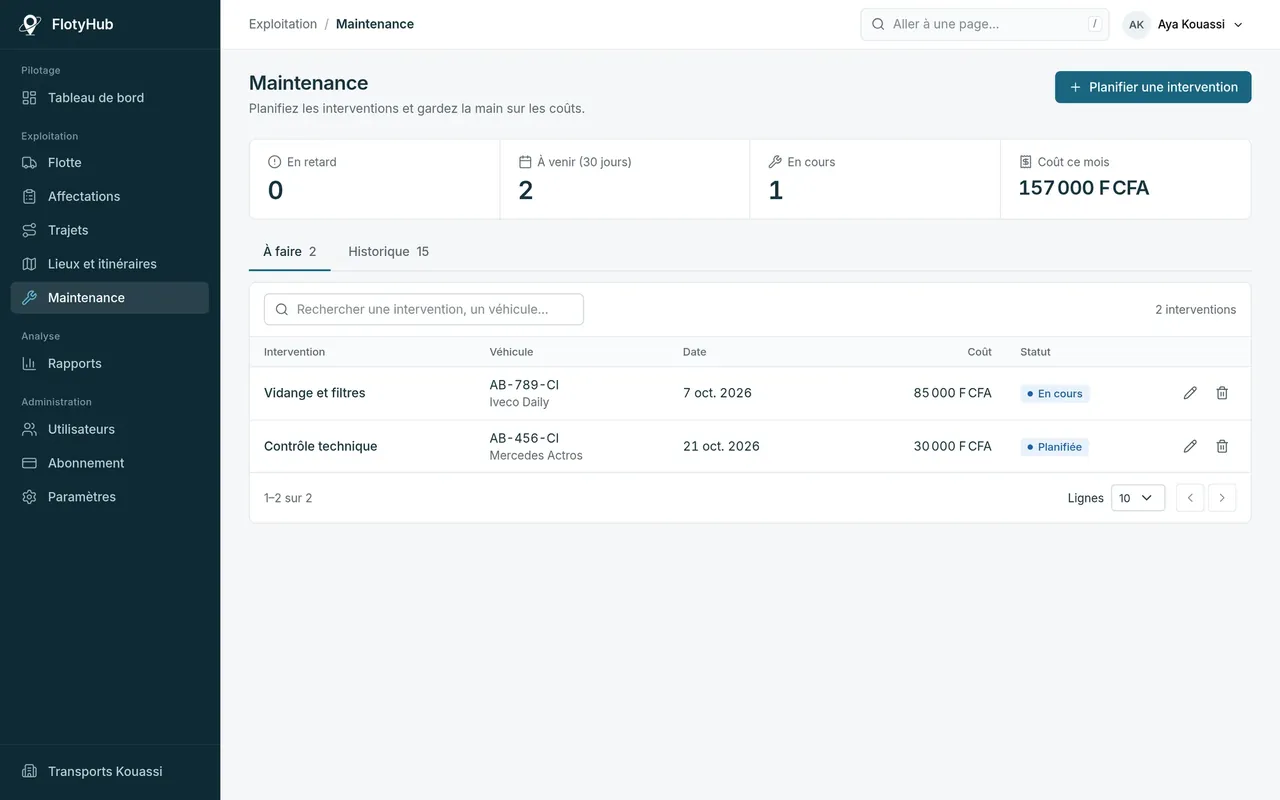The height and width of the screenshot is (800, 1280).
Task: Open Tableau de bord in sidebar
Action: click(110, 98)
